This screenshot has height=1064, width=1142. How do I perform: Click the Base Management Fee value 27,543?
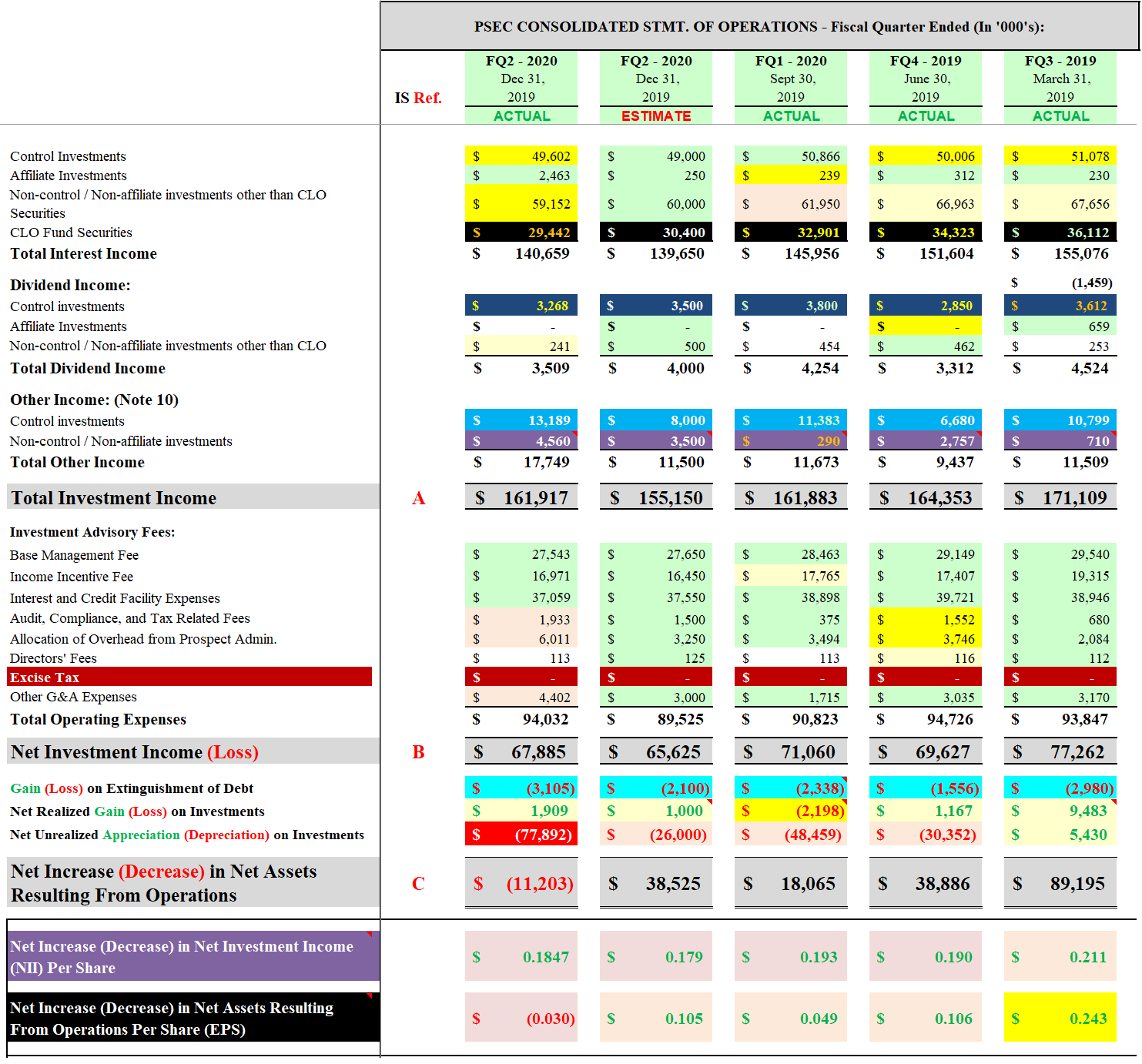pos(551,554)
